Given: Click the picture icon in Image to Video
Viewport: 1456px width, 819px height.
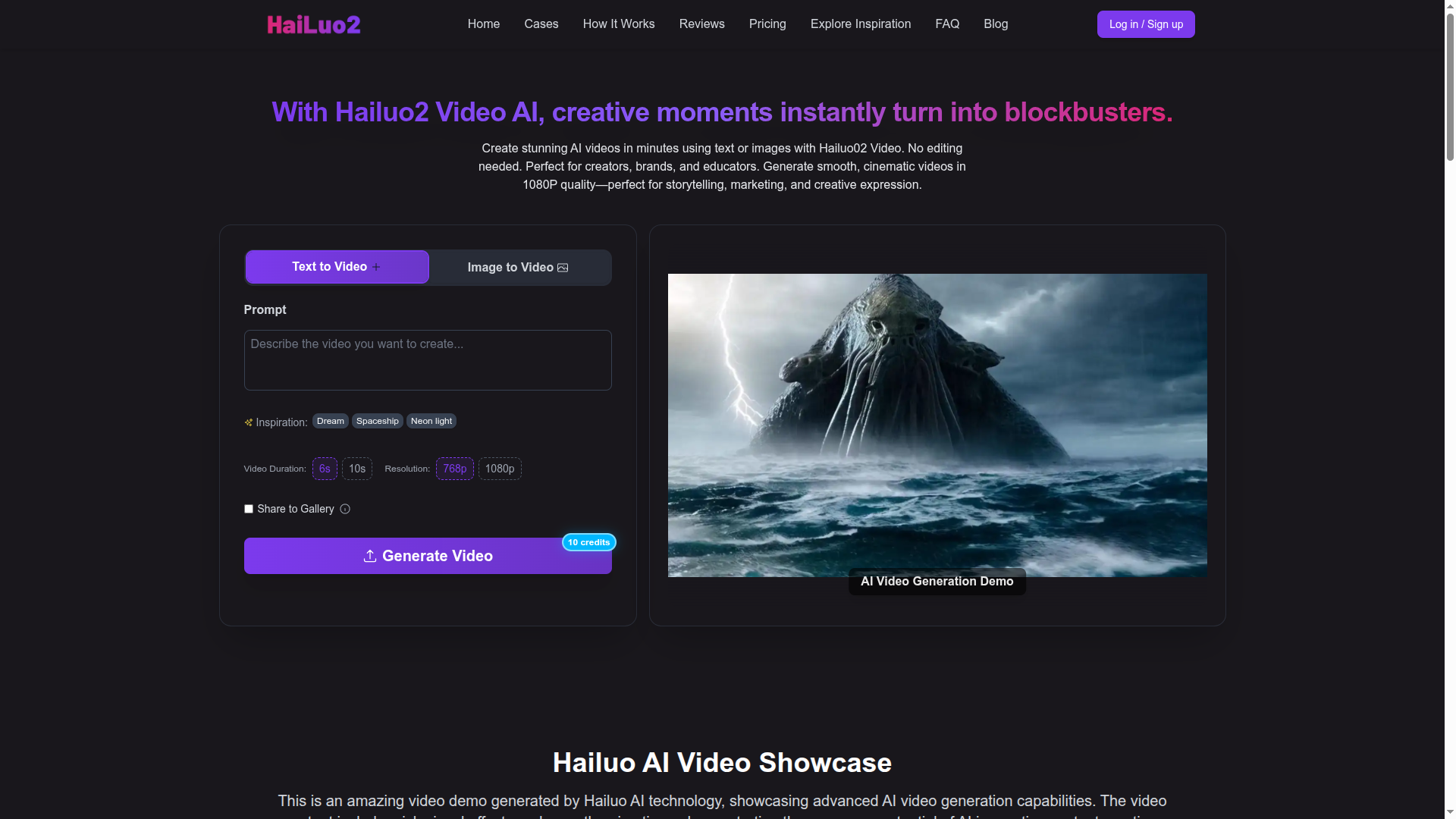Looking at the screenshot, I should pyautogui.click(x=563, y=268).
